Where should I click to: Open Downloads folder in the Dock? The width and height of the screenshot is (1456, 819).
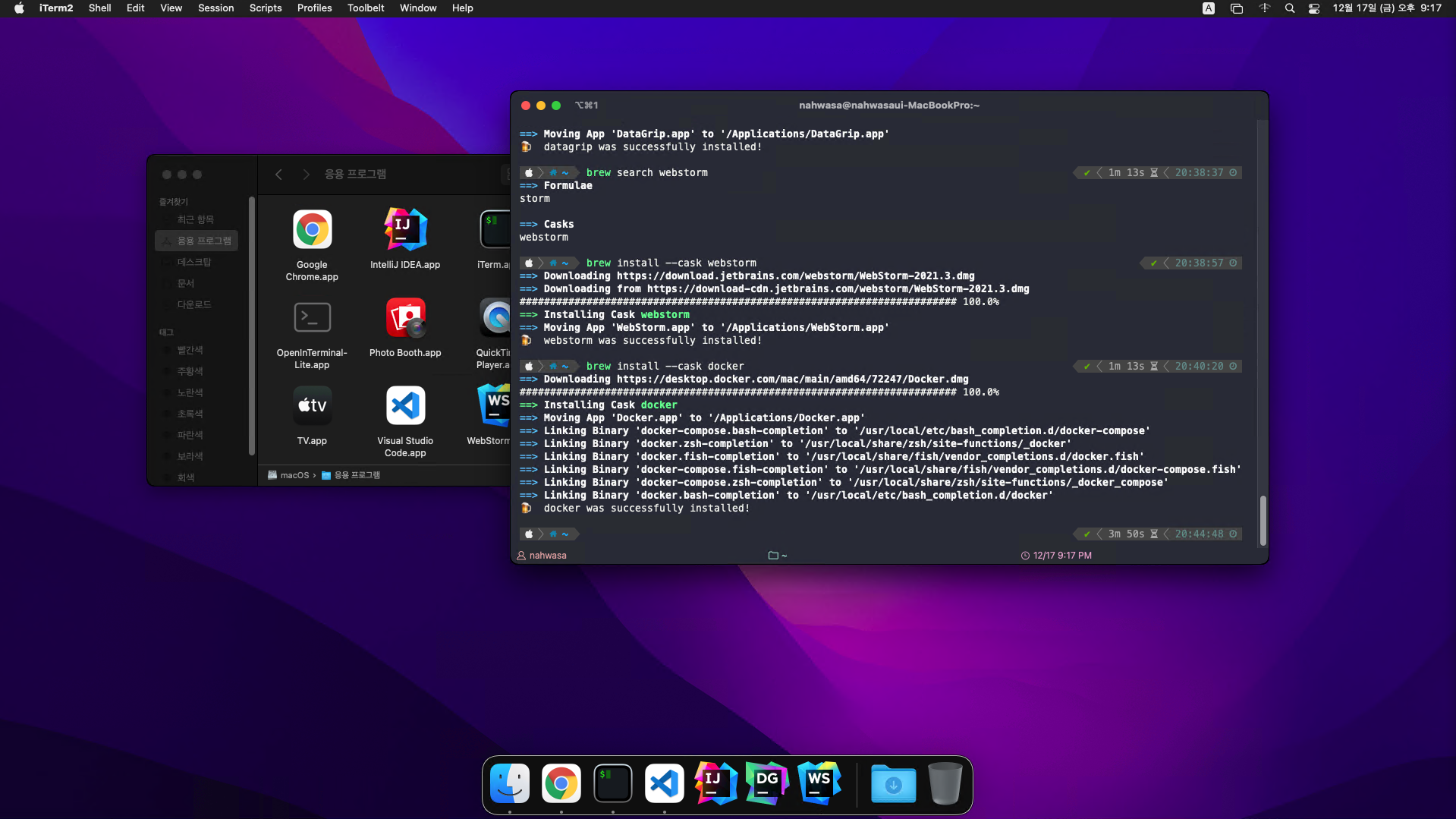coord(893,783)
